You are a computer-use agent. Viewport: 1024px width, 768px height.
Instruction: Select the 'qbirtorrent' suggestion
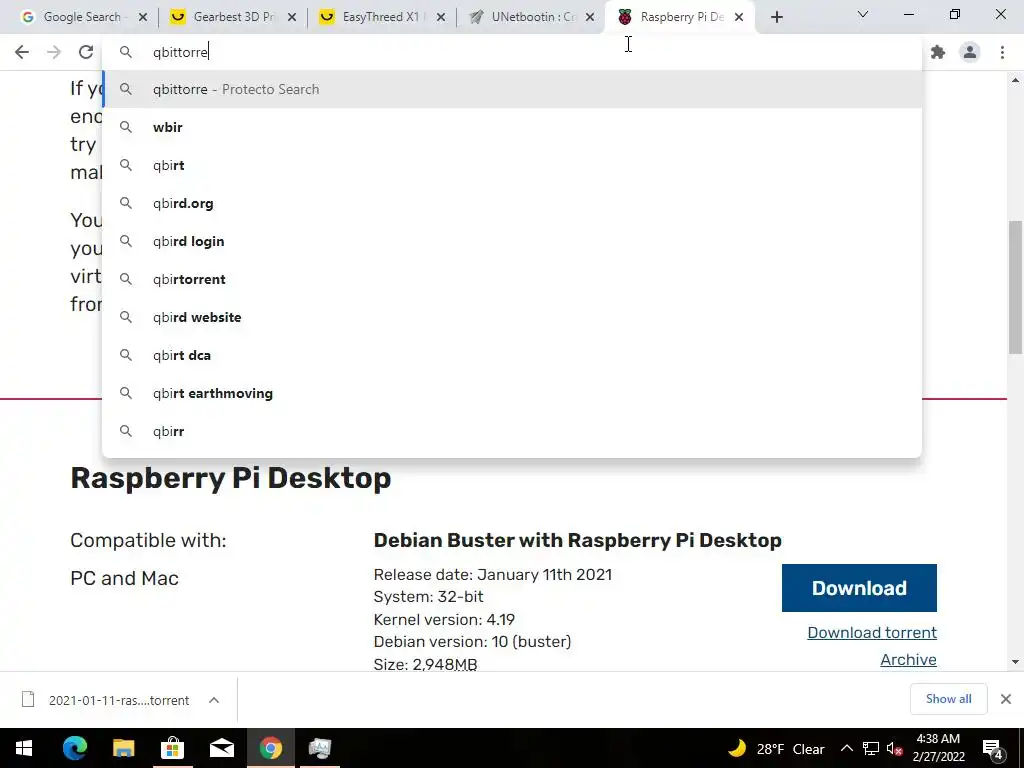click(512, 279)
